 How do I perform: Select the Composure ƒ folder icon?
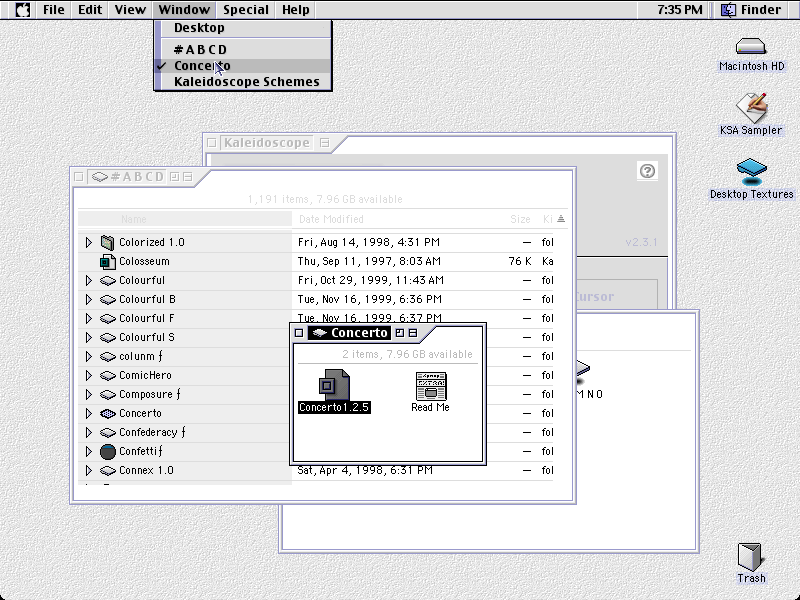pyautogui.click(x=107, y=394)
